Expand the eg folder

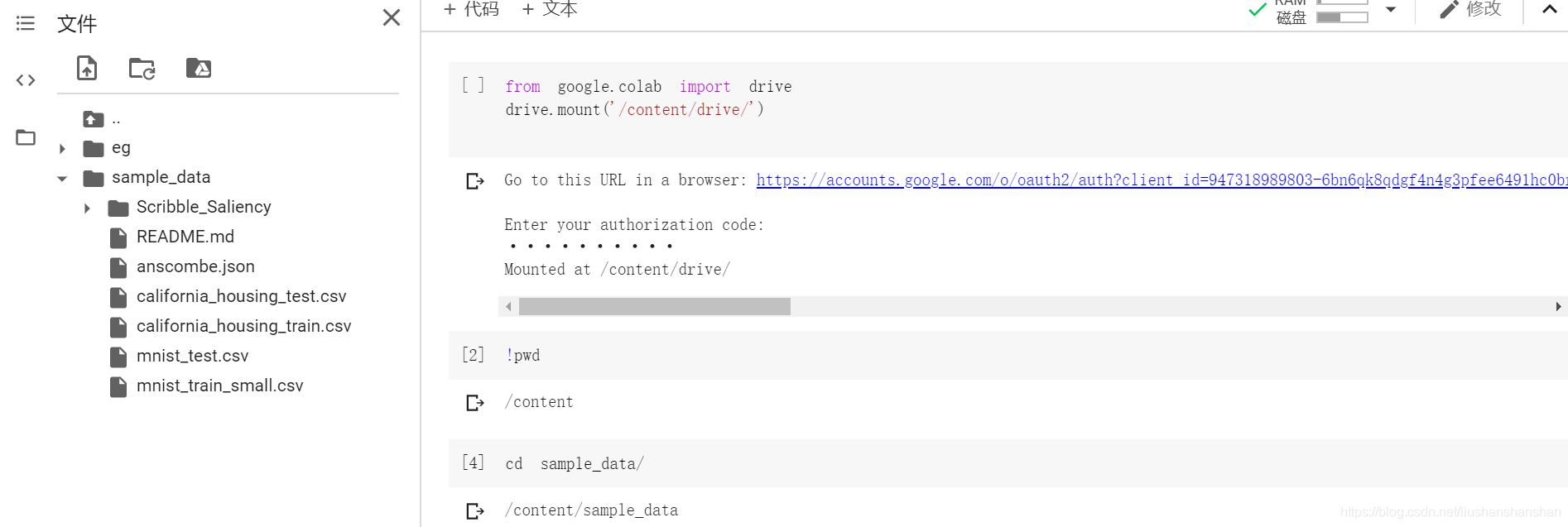tap(62, 149)
